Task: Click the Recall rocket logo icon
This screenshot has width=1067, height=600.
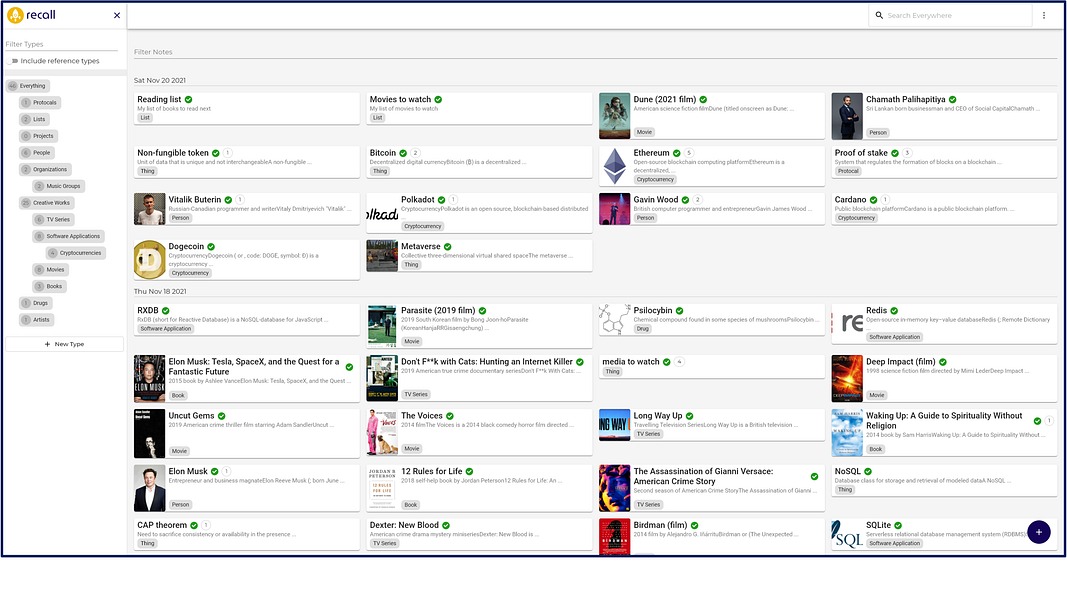Action: [x=15, y=15]
